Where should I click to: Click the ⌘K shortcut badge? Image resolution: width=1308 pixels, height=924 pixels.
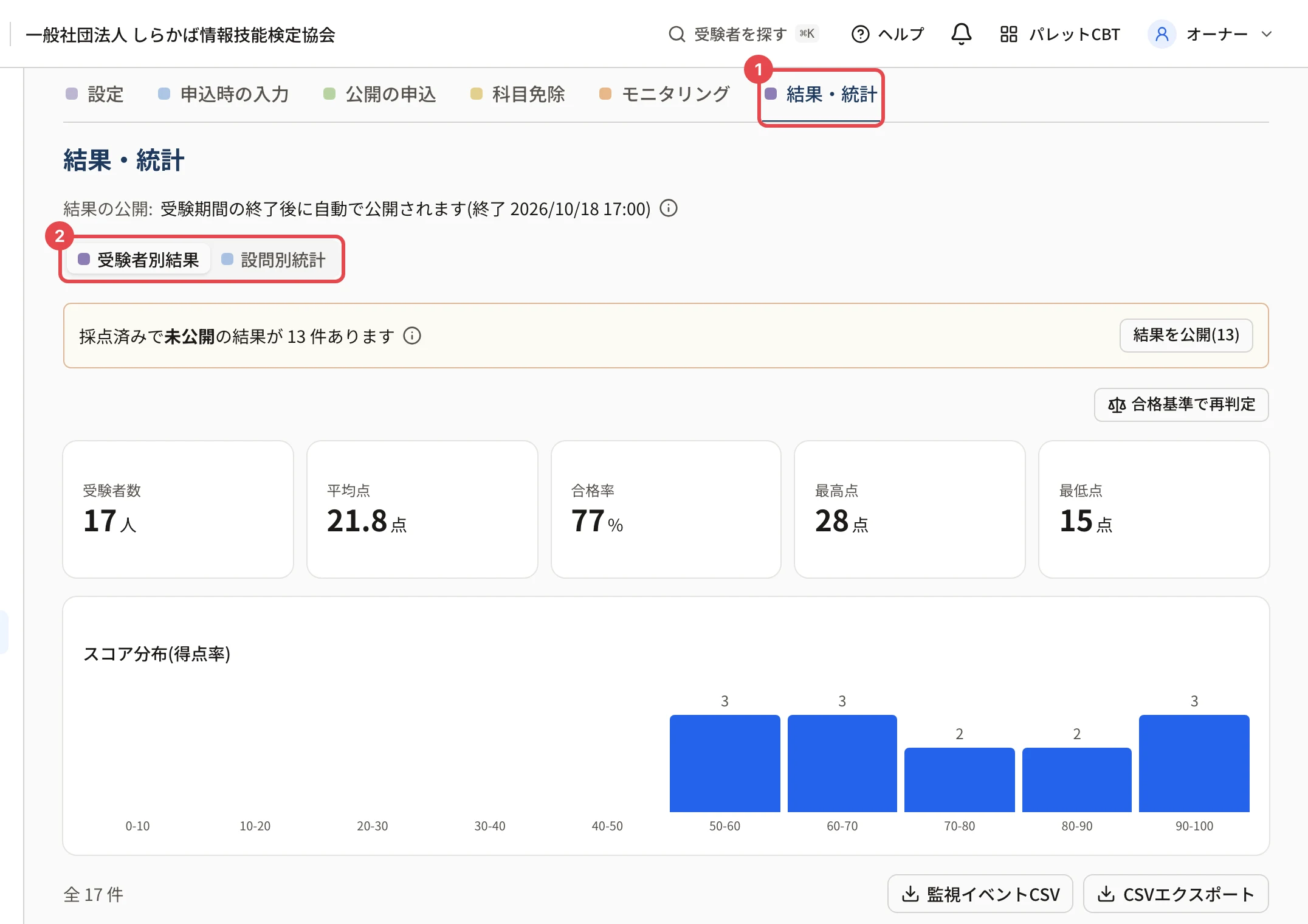[x=807, y=33]
